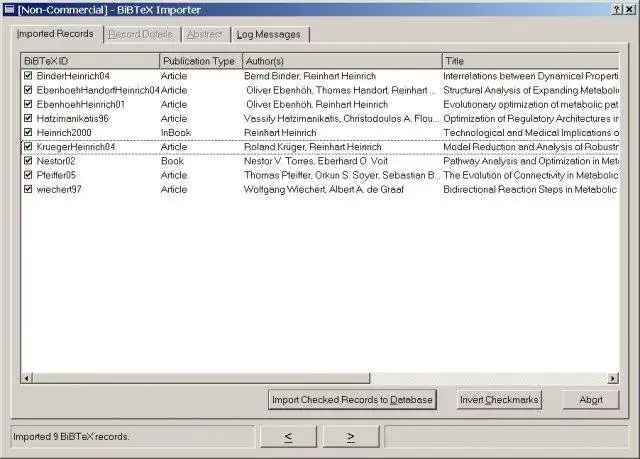This screenshot has height=459, width=640.
Task: Select the wiechert97 ID text
Action: [59, 189]
